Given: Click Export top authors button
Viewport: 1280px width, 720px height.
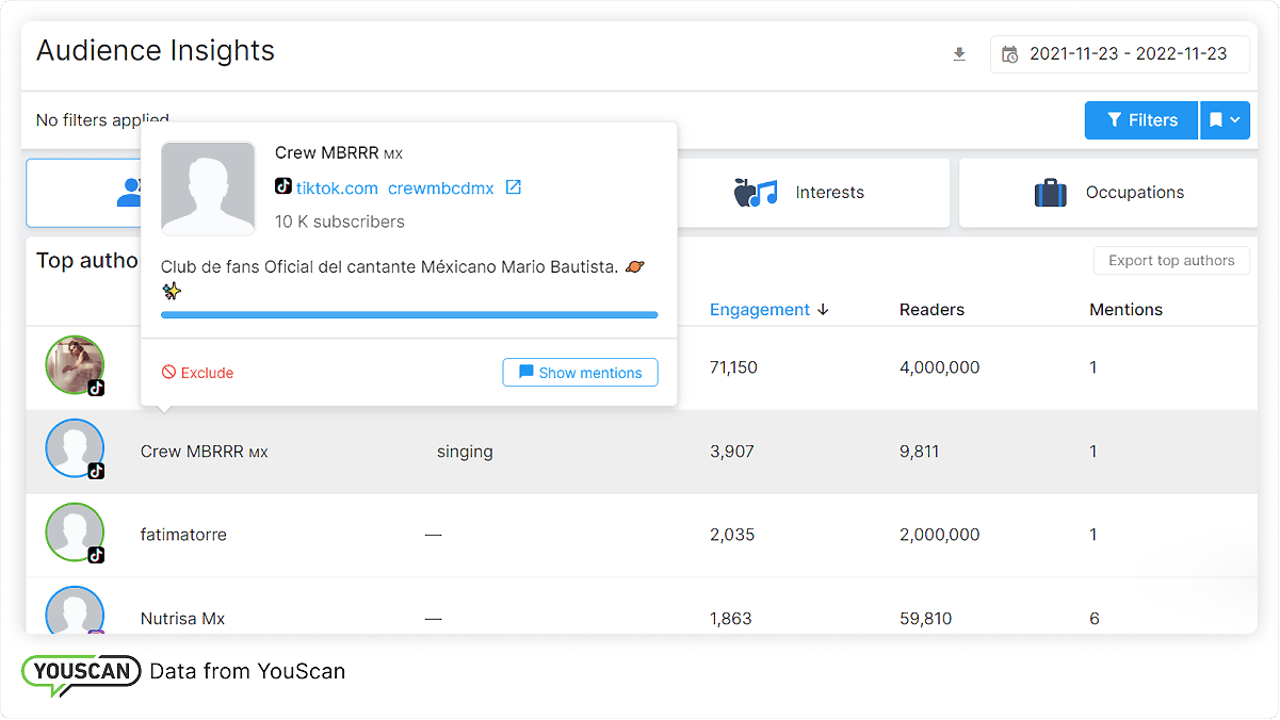Looking at the screenshot, I should coord(1171,260).
